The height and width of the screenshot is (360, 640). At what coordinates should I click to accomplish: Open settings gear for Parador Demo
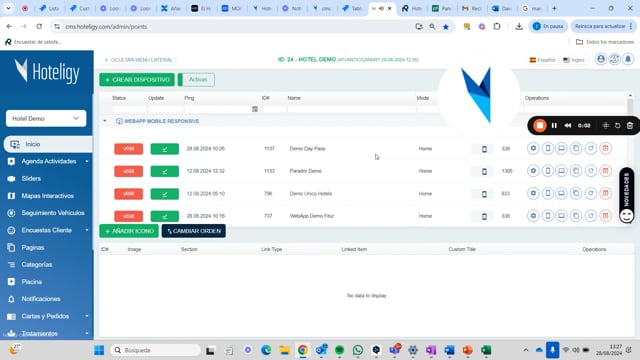click(x=533, y=171)
